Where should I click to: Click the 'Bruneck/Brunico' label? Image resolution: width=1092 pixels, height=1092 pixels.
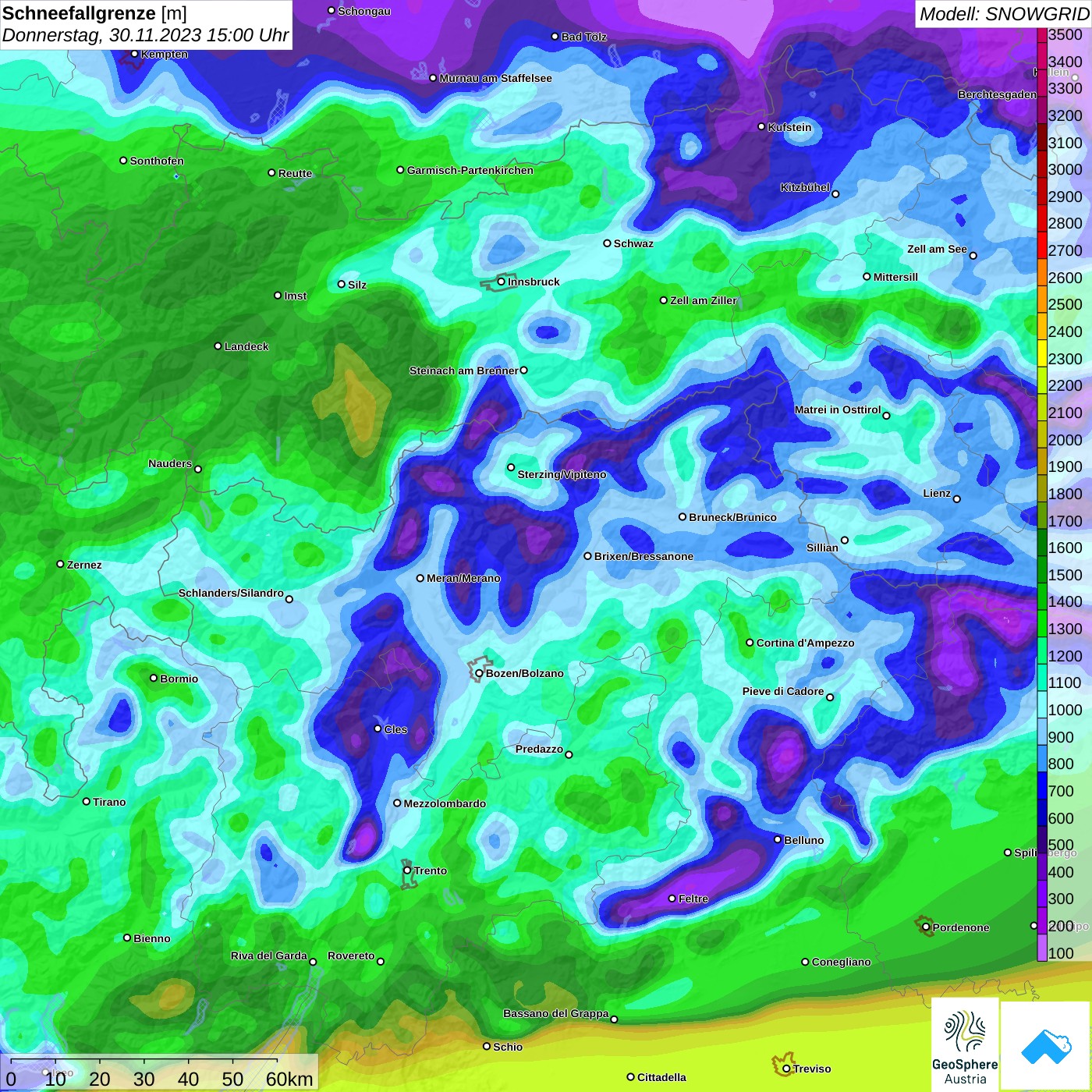click(x=733, y=517)
